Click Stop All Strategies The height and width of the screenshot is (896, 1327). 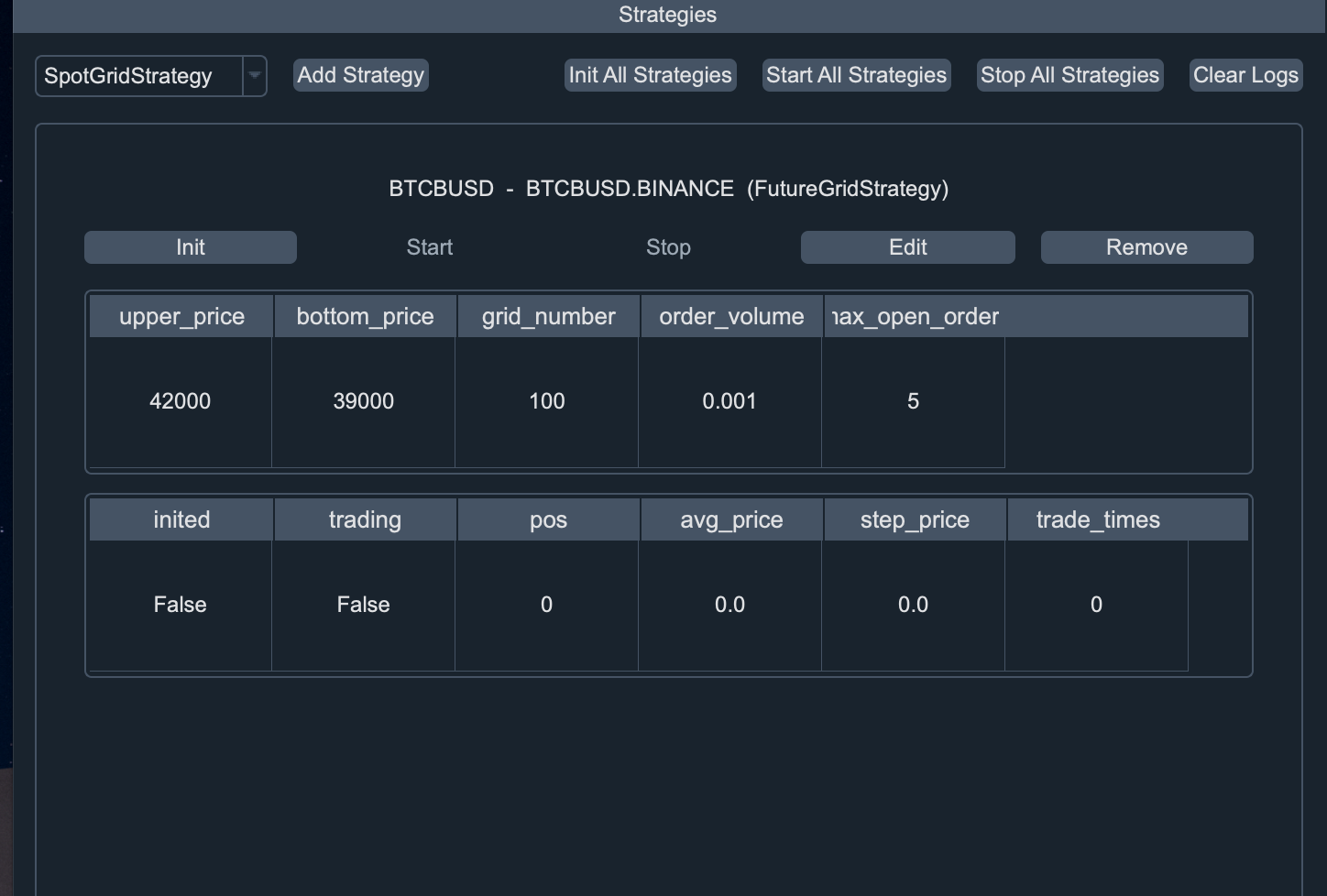coord(1069,75)
